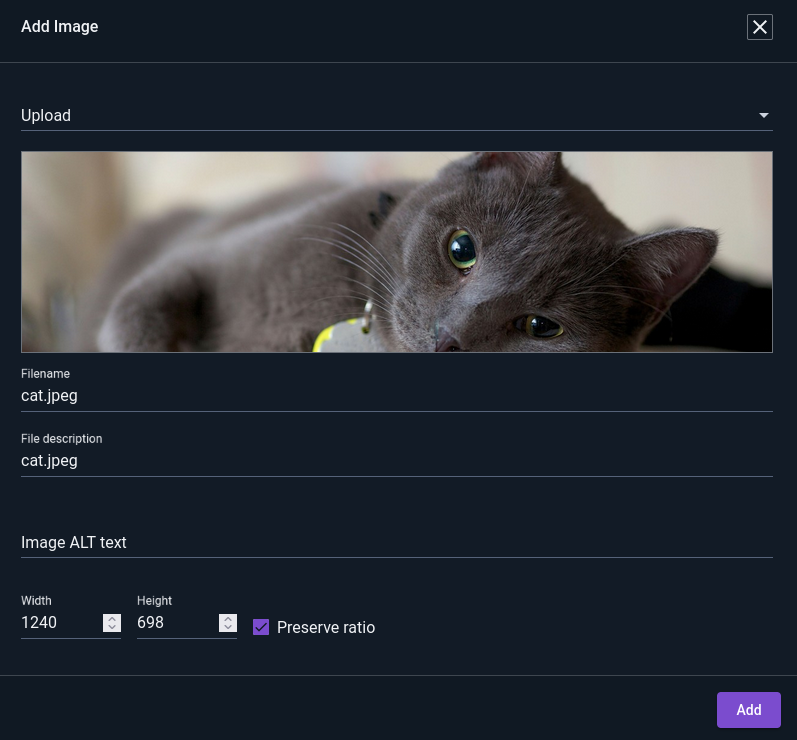Click into the Image ALT text field

[396, 542]
